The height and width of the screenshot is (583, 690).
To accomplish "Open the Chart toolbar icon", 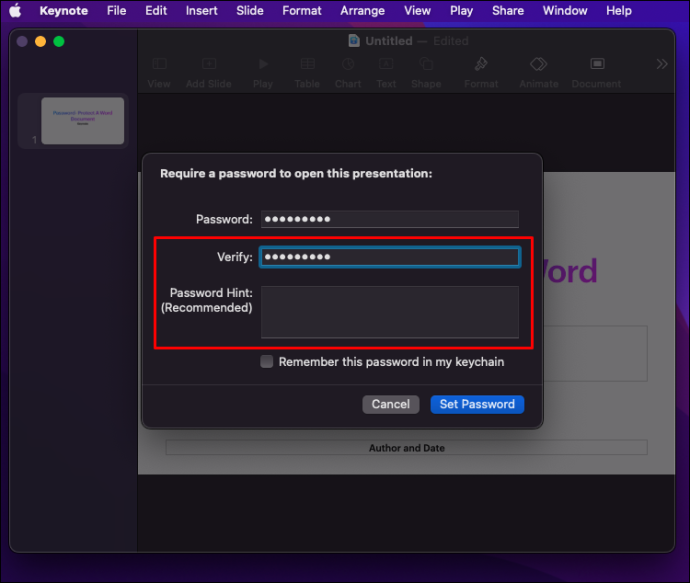I will (348, 64).
